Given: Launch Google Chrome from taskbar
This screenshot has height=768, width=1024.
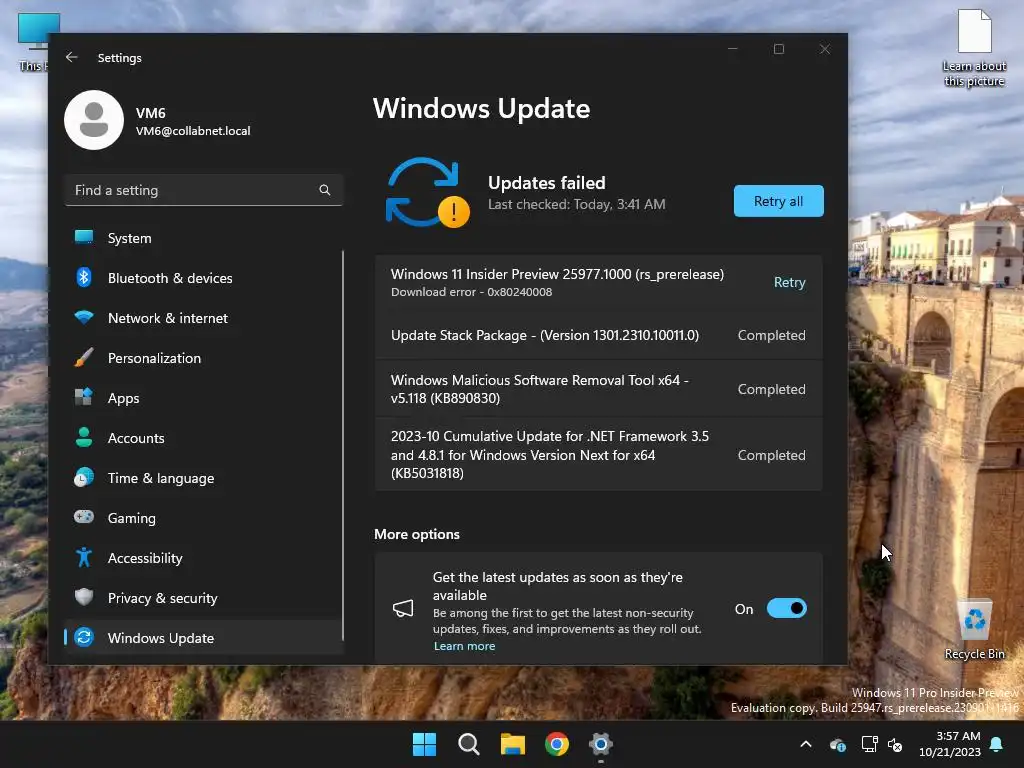Looking at the screenshot, I should [556, 744].
